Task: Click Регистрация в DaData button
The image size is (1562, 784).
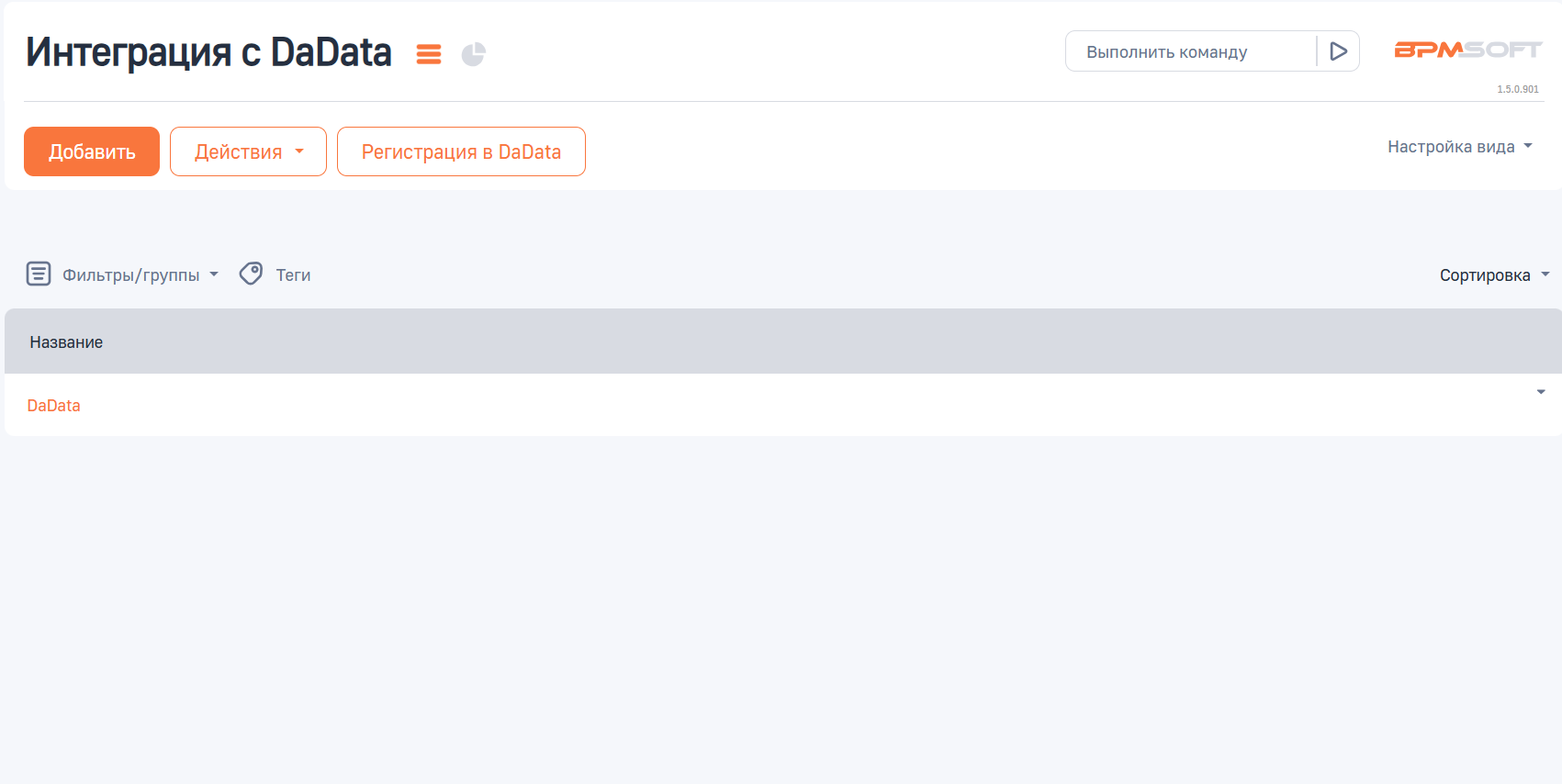Action: (461, 151)
